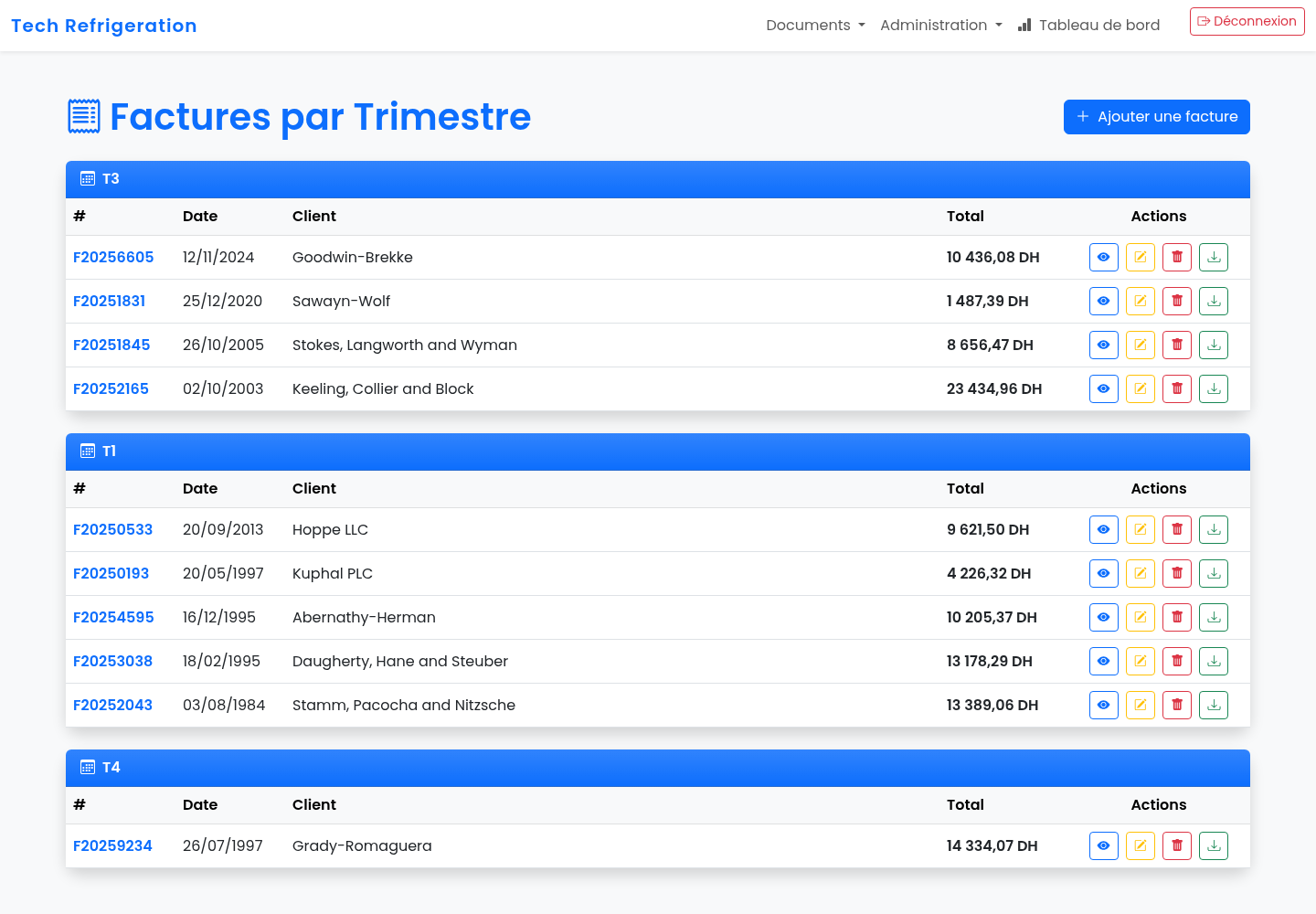This screenshot has width=1316, height=914.
Task: Download invoice F20252043
Action: pyautogui.click(x=1214, y=706)
